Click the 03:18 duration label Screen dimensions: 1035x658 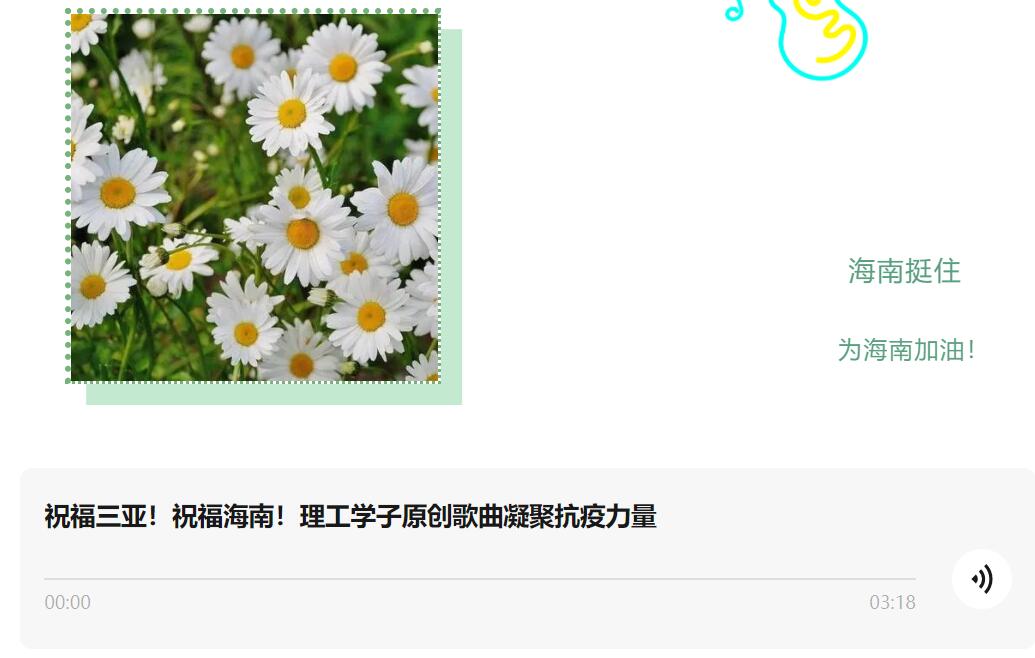click(x=892, y=602)
